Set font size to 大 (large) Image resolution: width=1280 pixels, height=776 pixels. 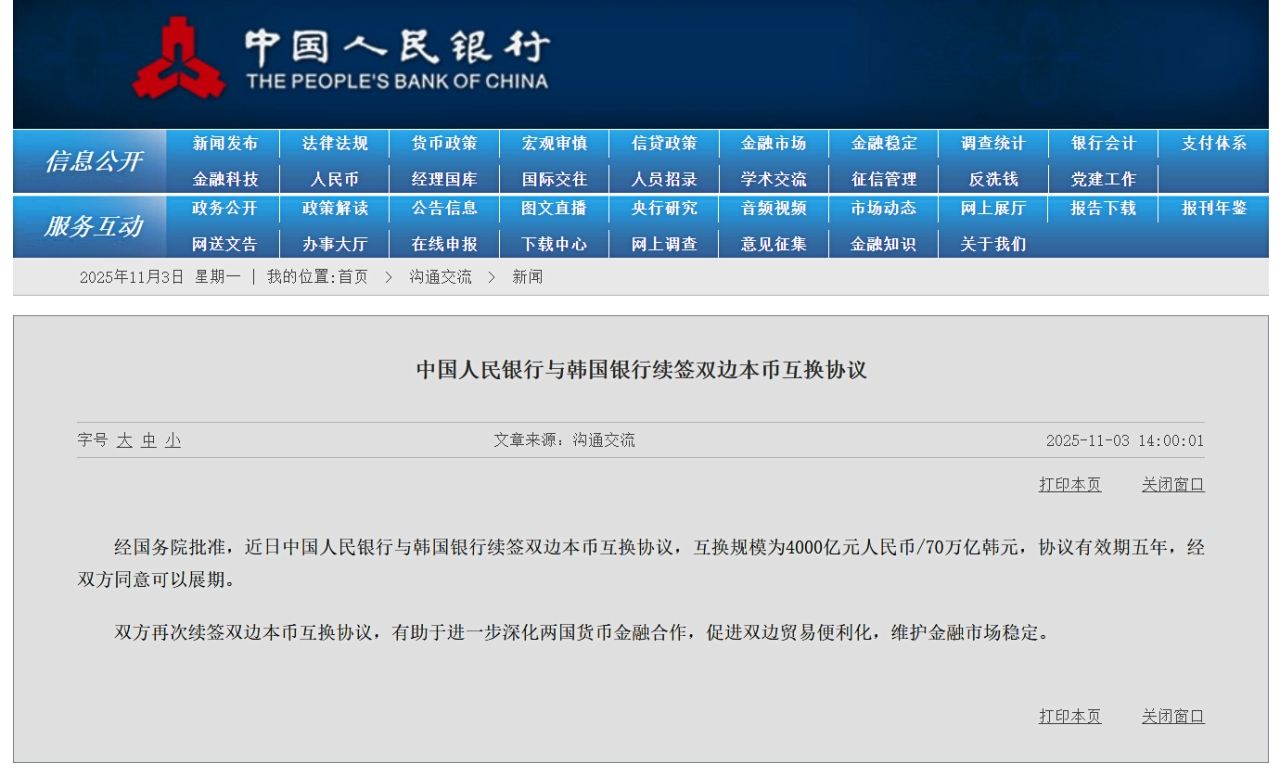click(x=124, y=440)
